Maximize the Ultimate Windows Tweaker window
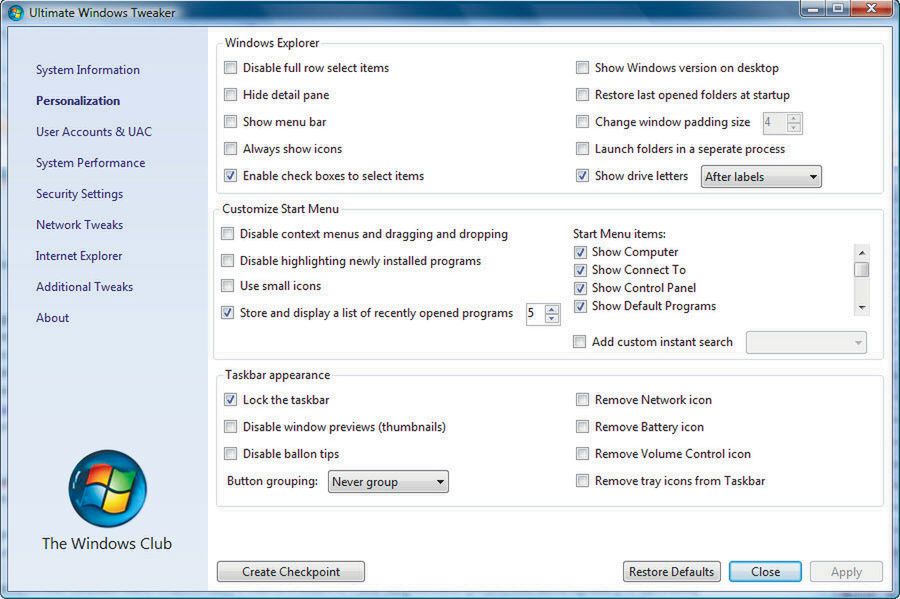 (x=838, y=8)
